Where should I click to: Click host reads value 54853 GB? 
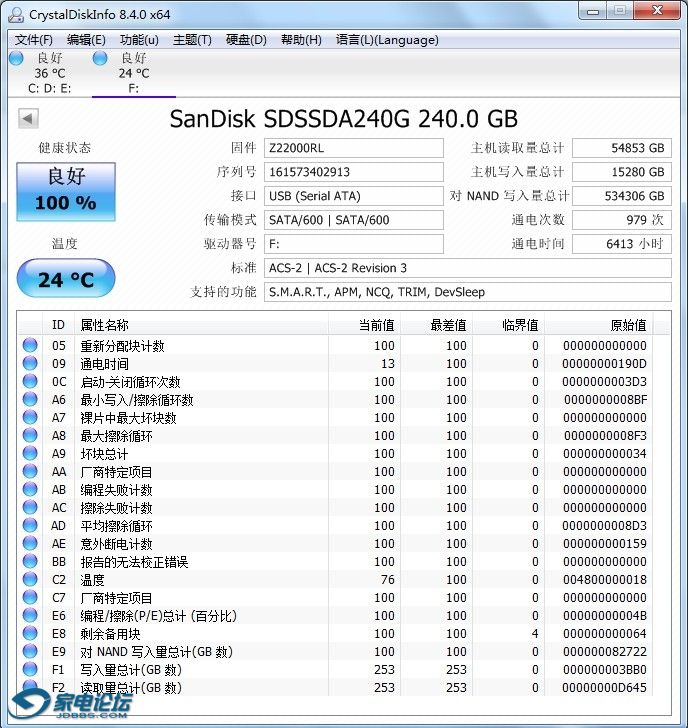tap(622, 148)
